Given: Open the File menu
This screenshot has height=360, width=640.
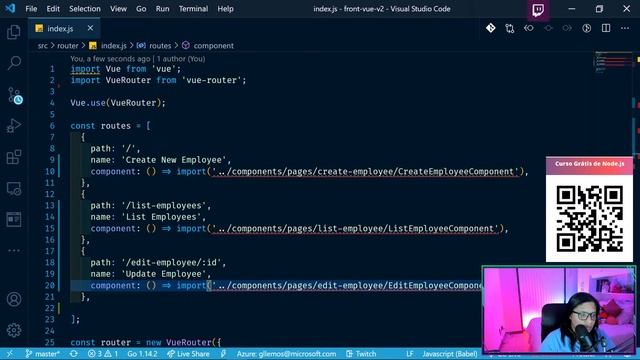Looking at the screenshot, I should pyautogui.click(x=31, y=9).
